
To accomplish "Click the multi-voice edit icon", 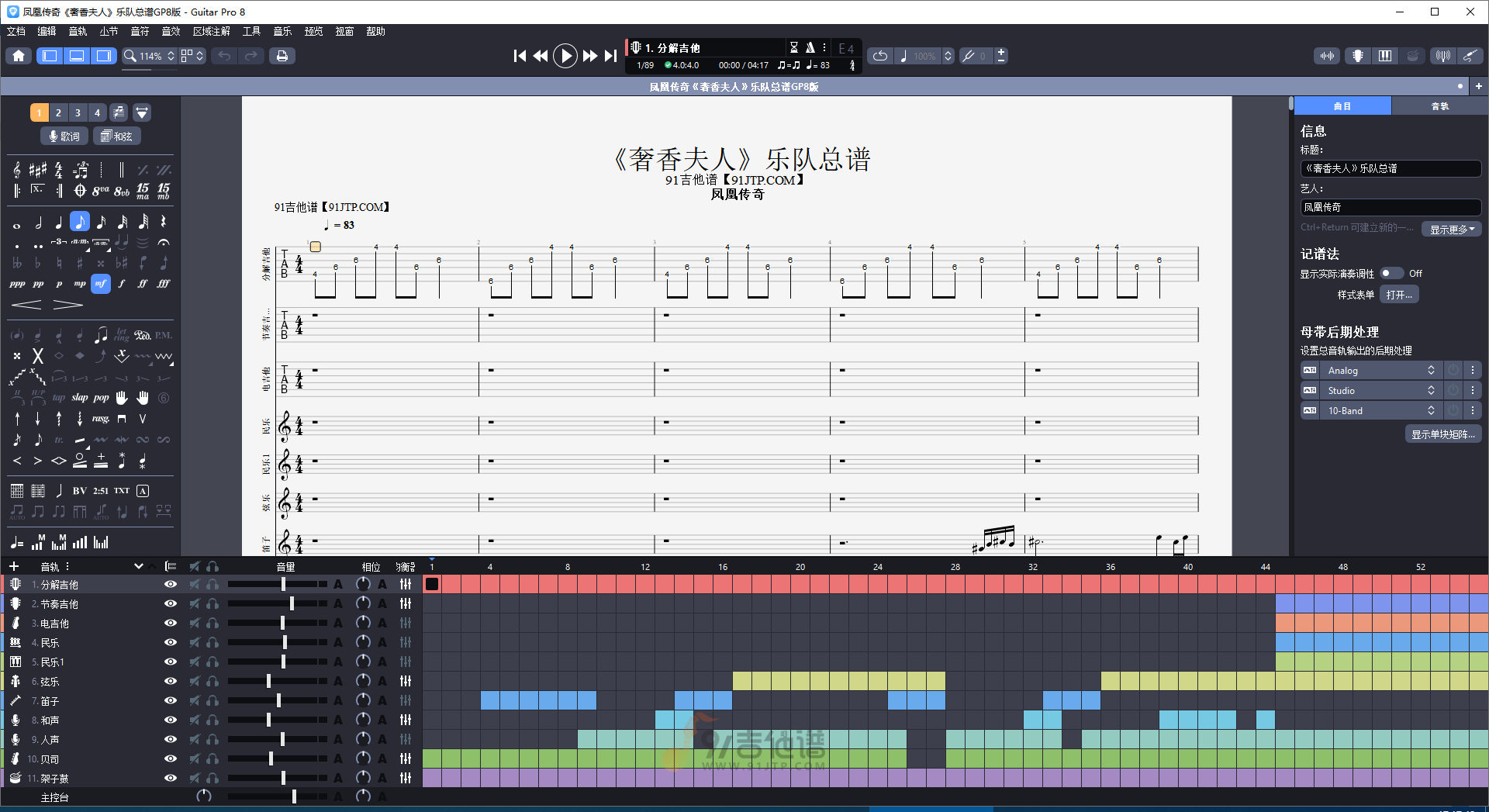I will [119, 112].
